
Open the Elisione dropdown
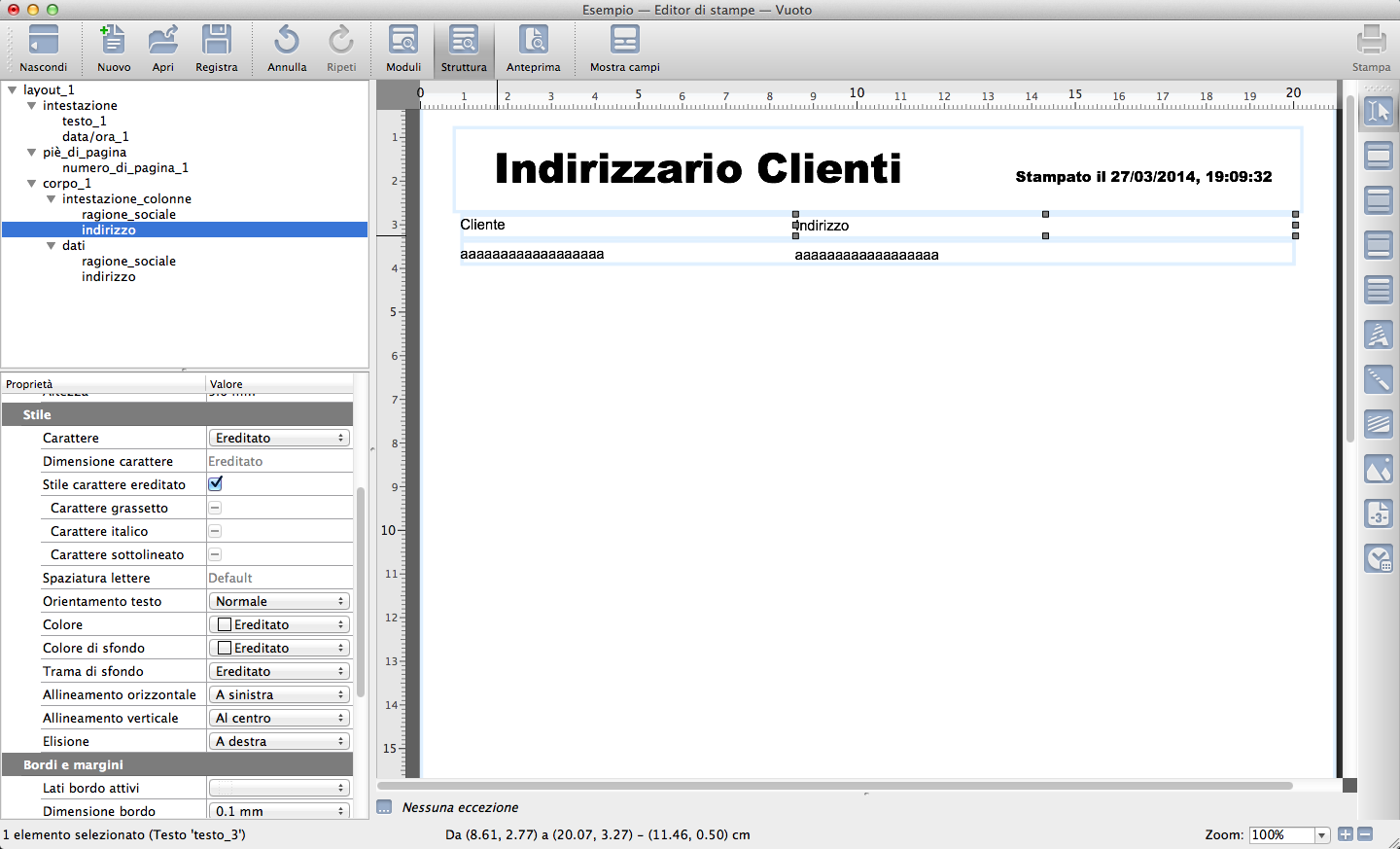pyautogui.click(x=279, y=741)
